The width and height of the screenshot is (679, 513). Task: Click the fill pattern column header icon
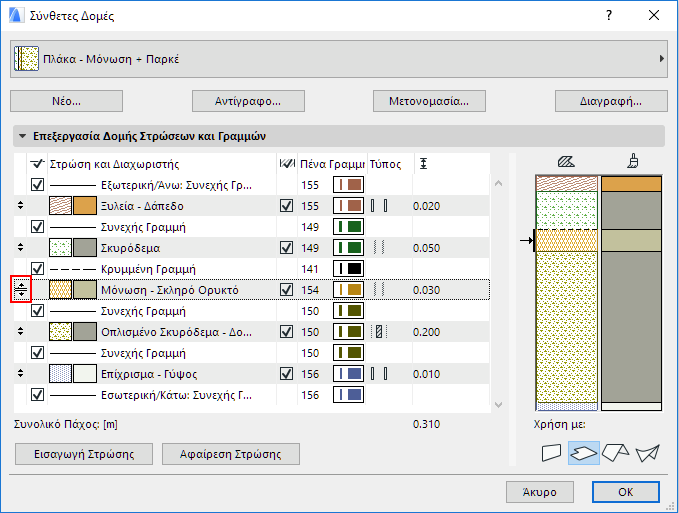click(x=287, y=164)
